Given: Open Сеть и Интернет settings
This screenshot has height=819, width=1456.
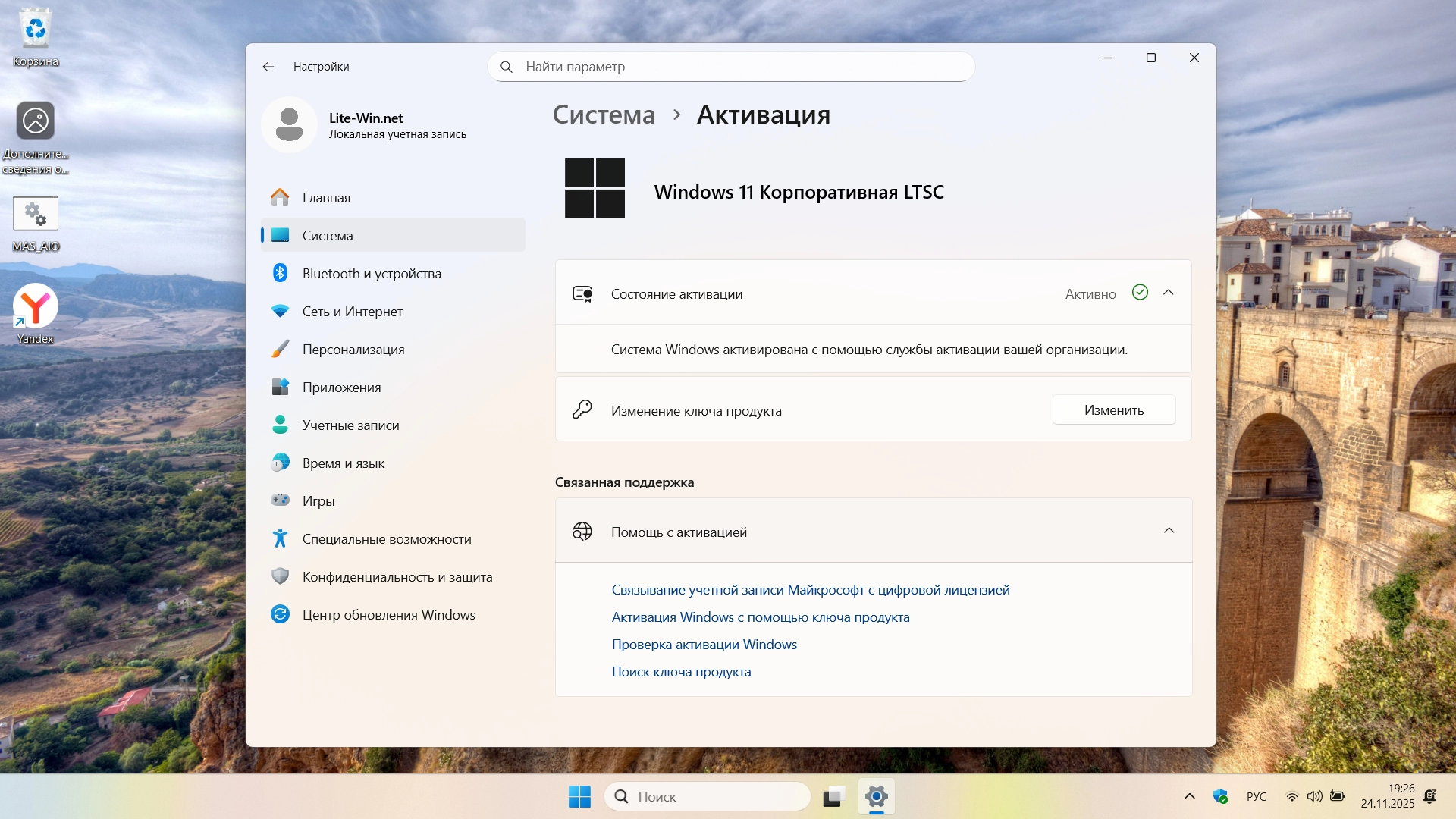Looking at the screenshot, I should 352,312.
